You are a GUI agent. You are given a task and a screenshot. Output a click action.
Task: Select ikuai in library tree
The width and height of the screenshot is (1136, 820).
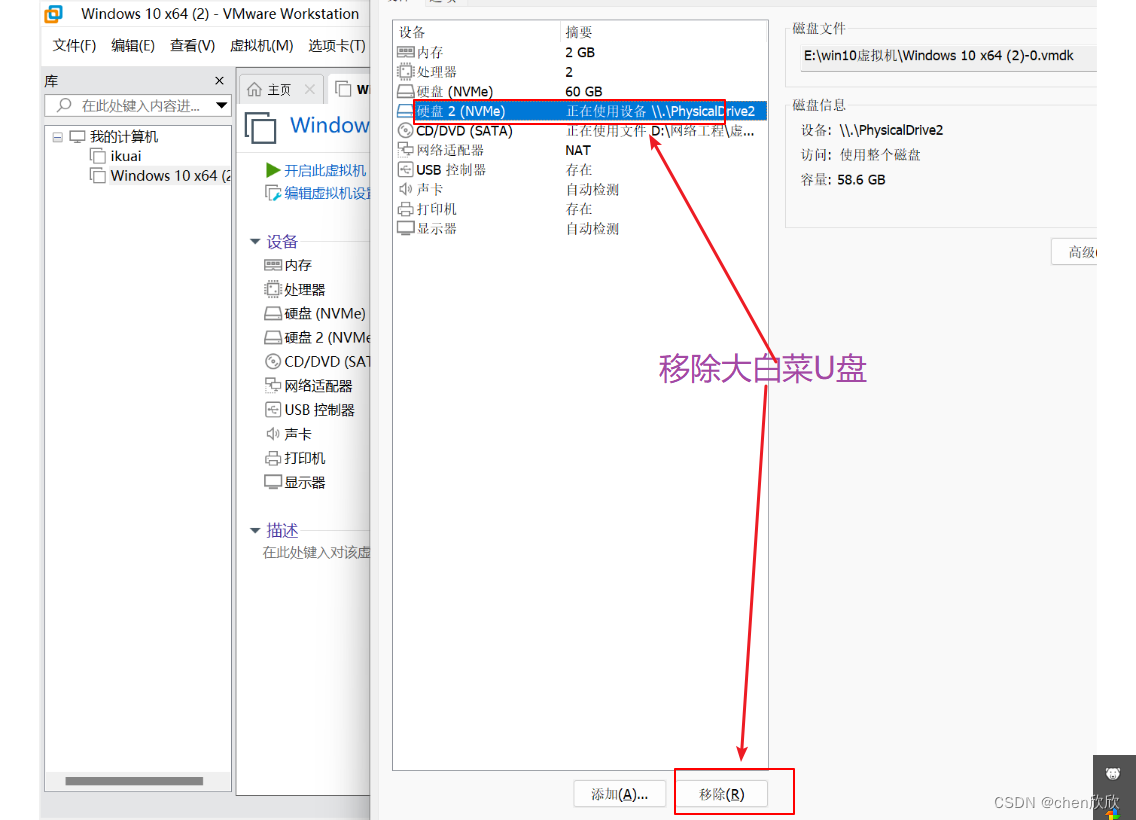click(126, 156)
